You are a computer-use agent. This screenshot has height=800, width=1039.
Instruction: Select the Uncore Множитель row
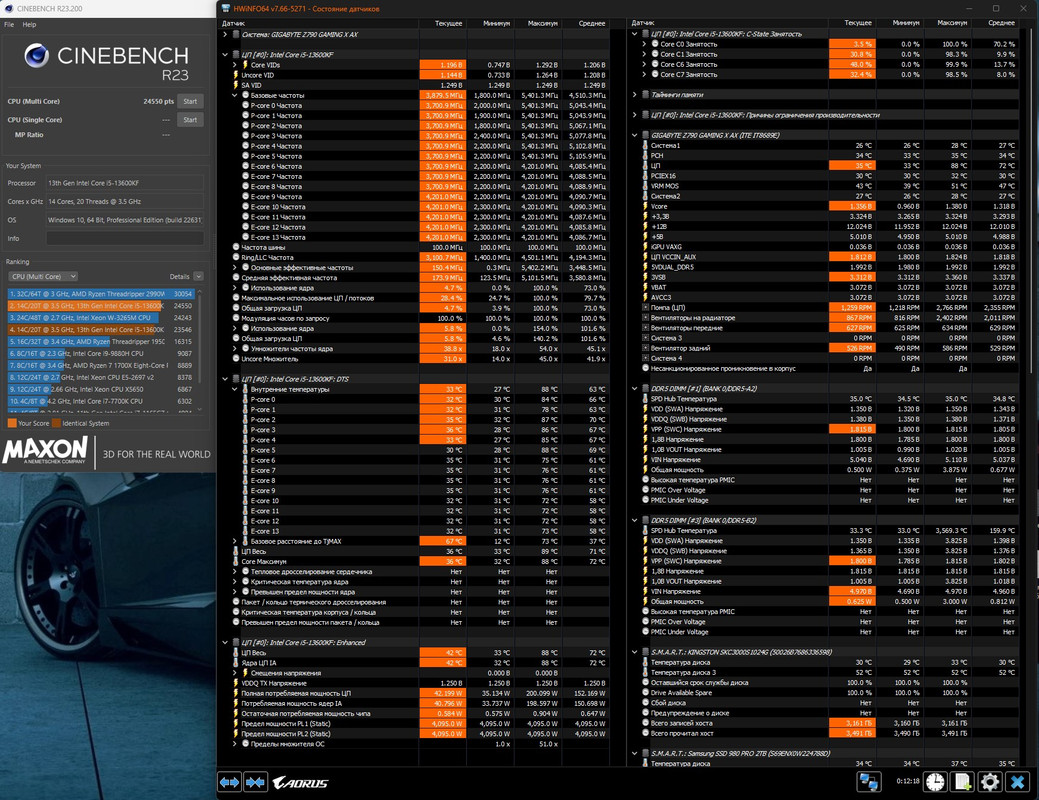[415, 359]
